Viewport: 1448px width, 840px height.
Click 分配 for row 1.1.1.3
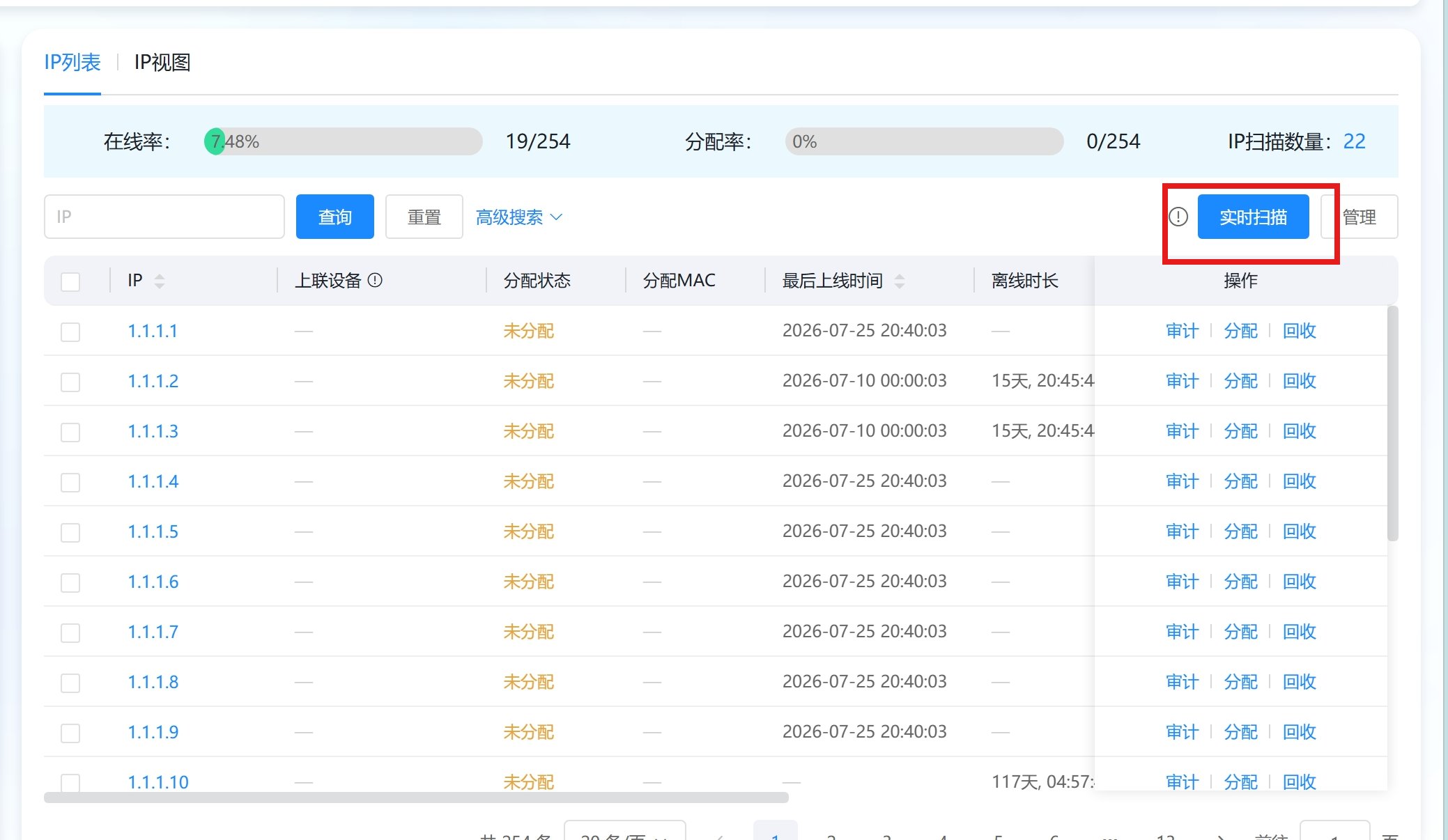(x=1241, y=431)
